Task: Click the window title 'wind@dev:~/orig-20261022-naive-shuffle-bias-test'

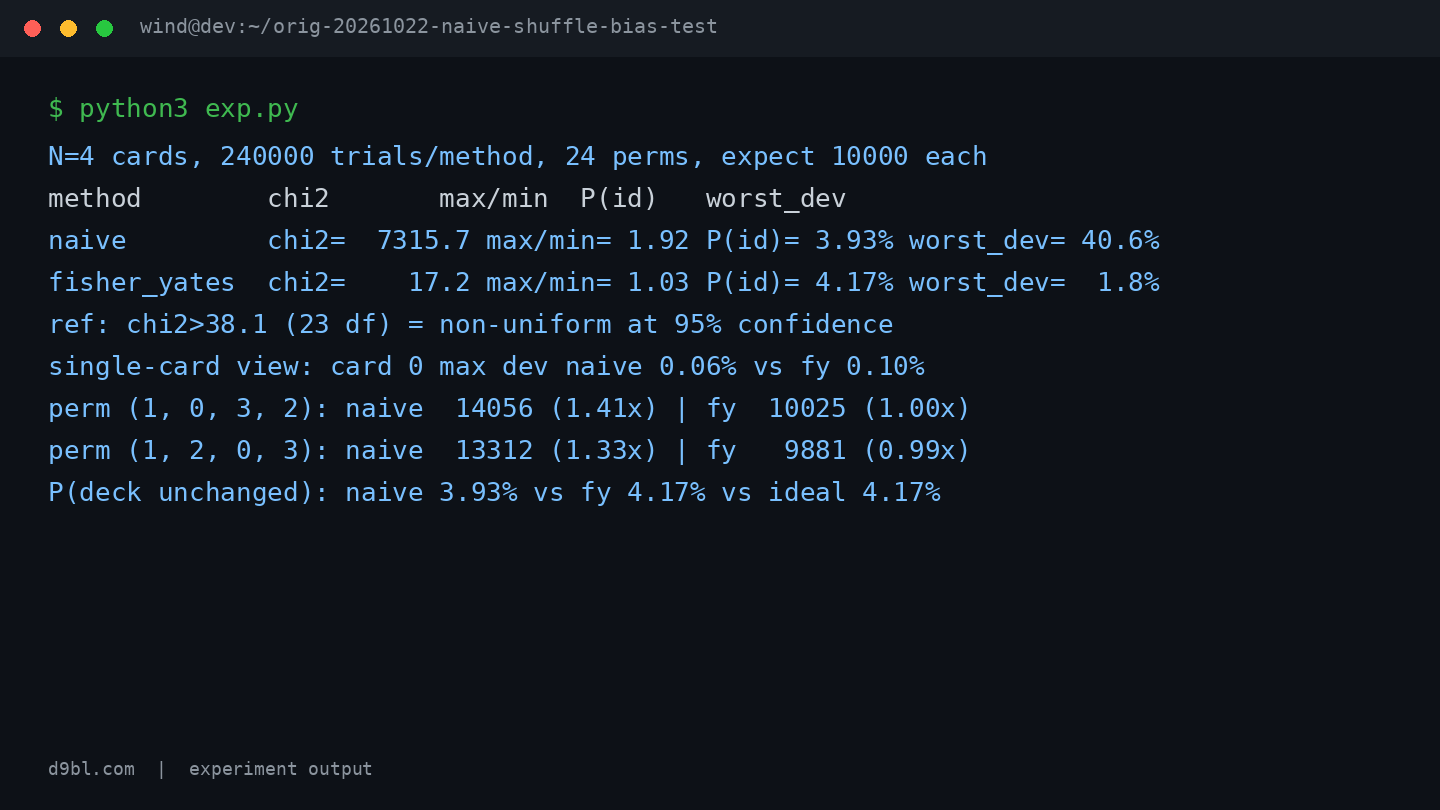Action: tap(429, 27)
